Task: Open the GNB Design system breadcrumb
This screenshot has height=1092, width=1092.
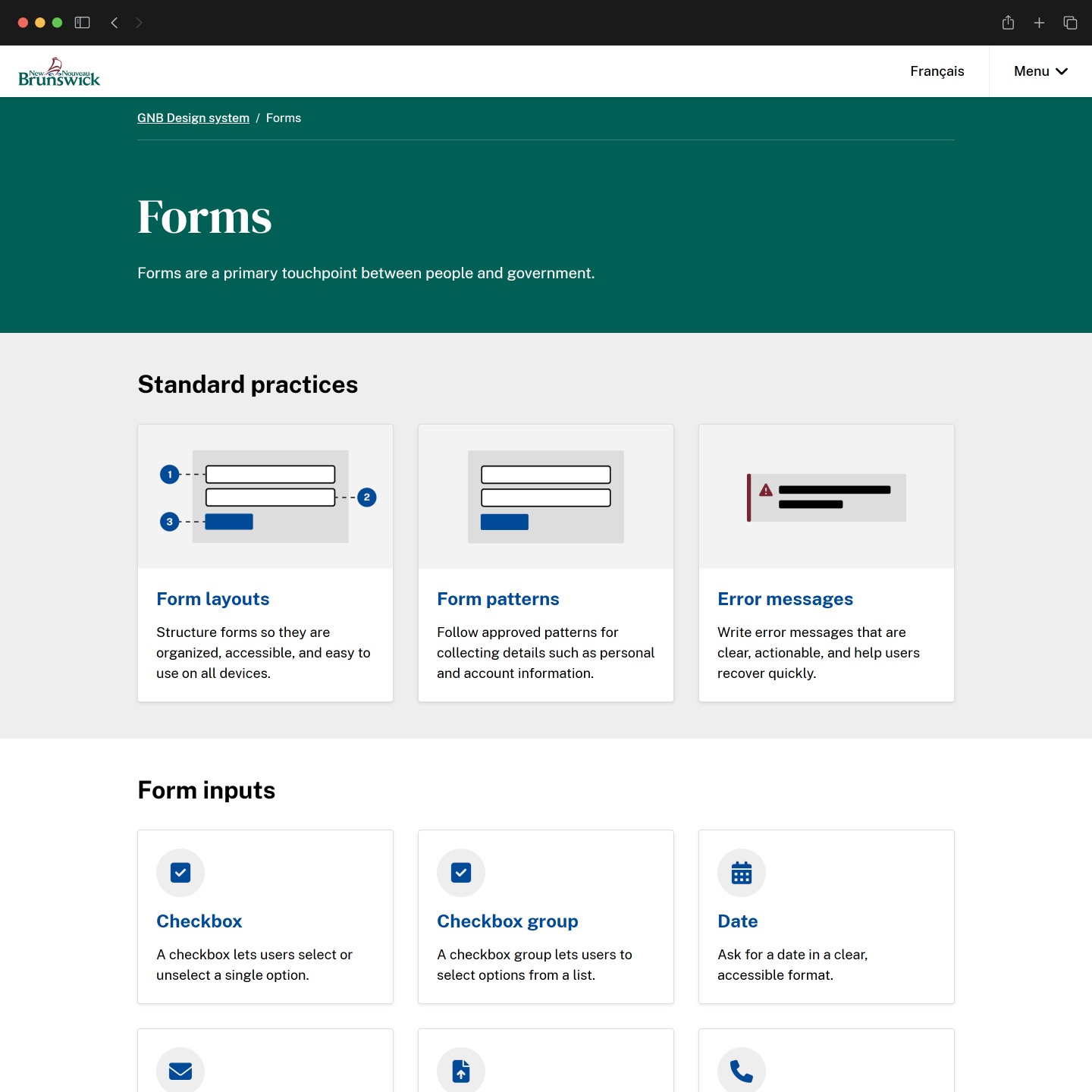Action: click(193, 118)
